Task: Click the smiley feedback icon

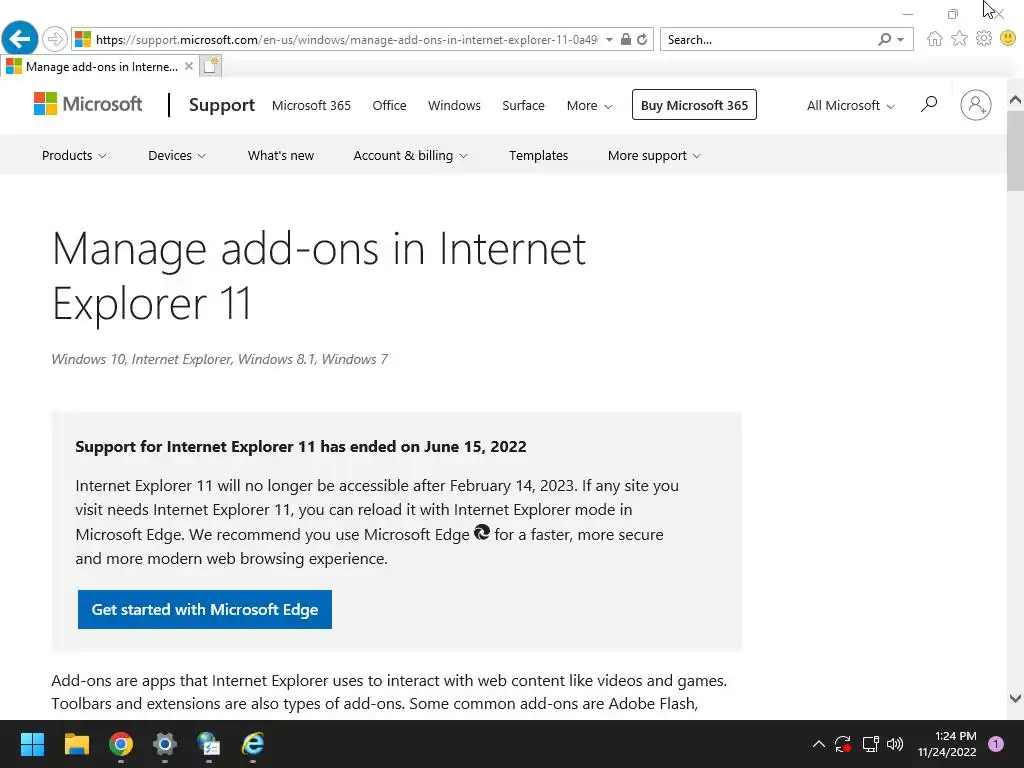Action: pyautogui.click(x=1008, y=39)
